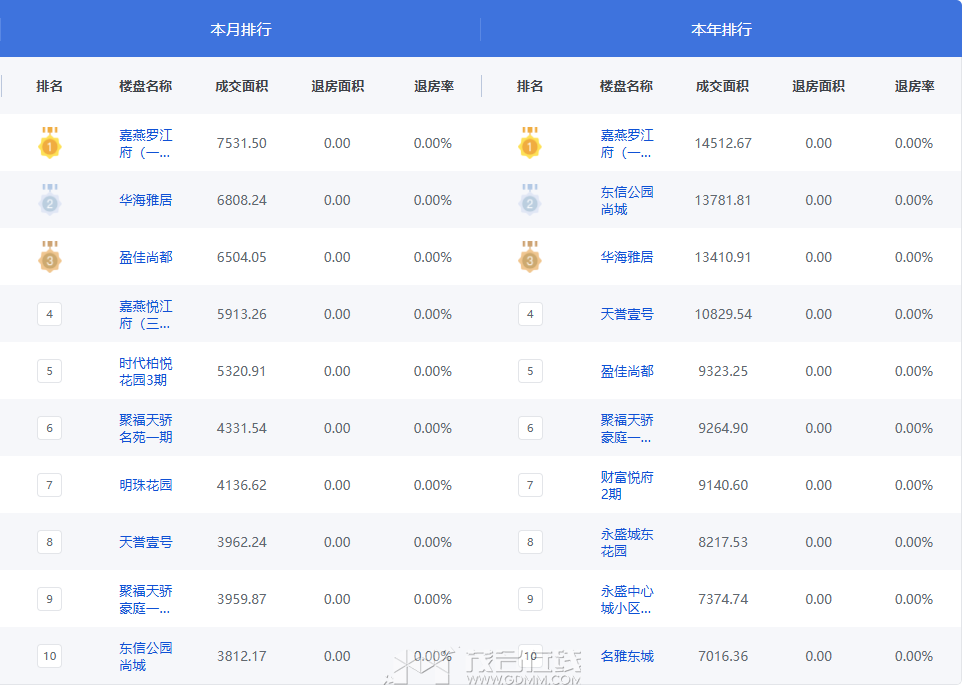Click rank 7 badge in yearly ranking
The width and height of the screenshot is (962, 690).
(x=530, y=485)
